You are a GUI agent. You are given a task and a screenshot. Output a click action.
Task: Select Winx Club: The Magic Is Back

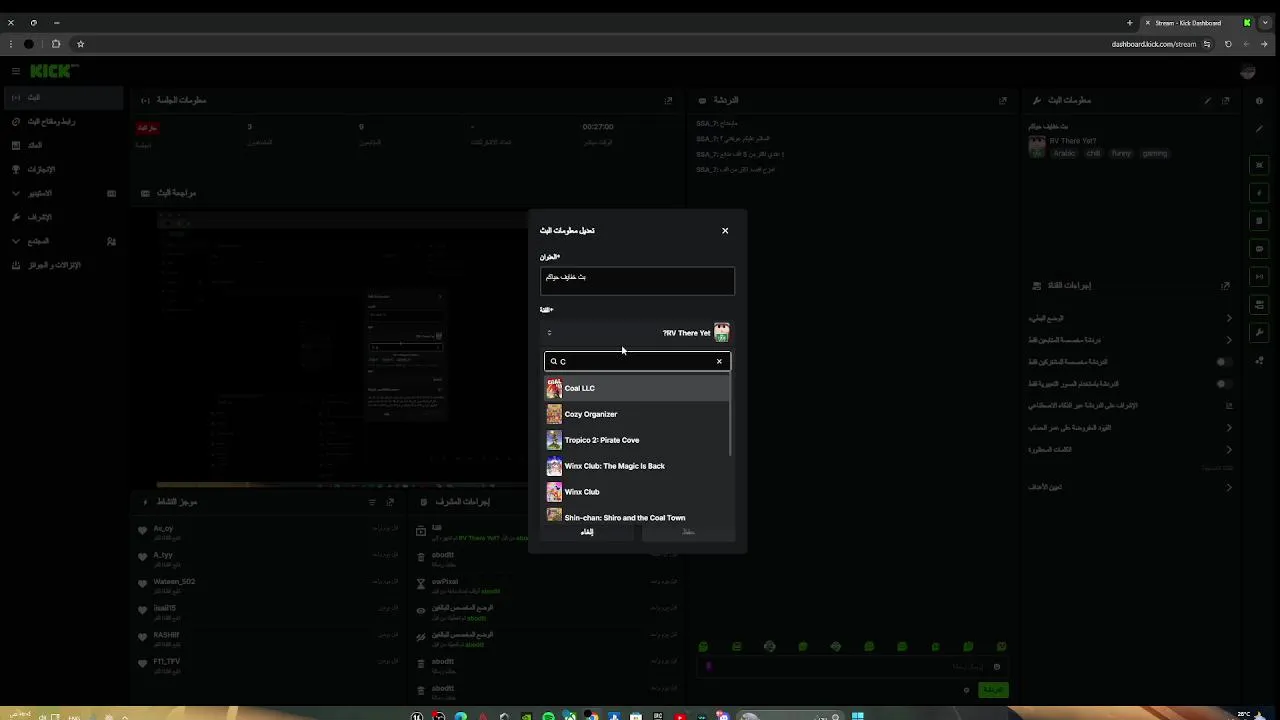pos(637,466)
